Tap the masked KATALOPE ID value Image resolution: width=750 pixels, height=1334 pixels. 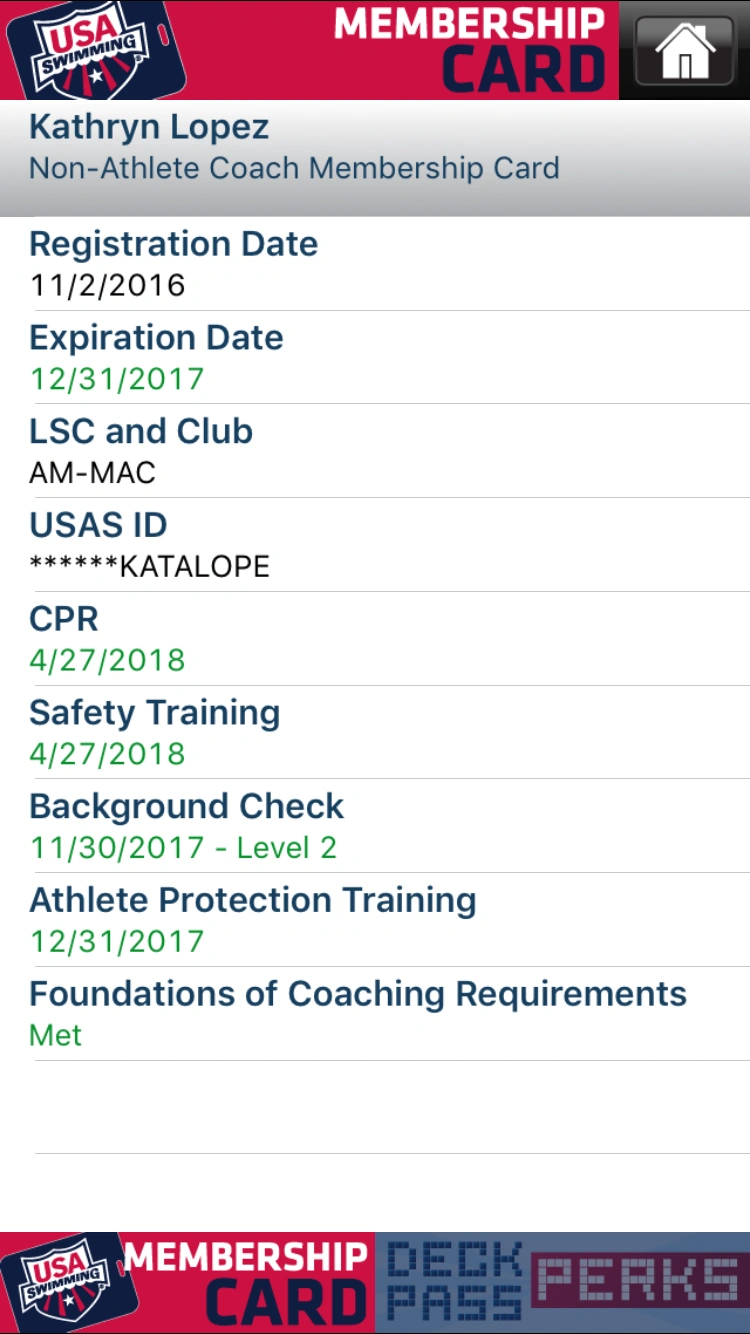click(x=150, y=567)
